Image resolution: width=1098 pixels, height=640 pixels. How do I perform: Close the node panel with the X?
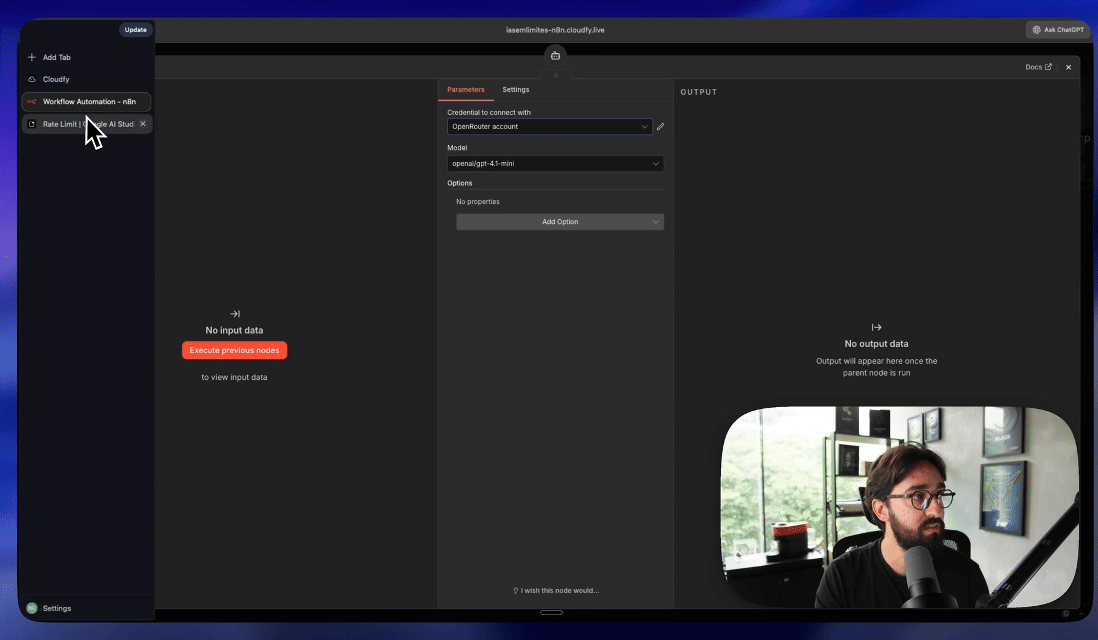pos(1069,67)
